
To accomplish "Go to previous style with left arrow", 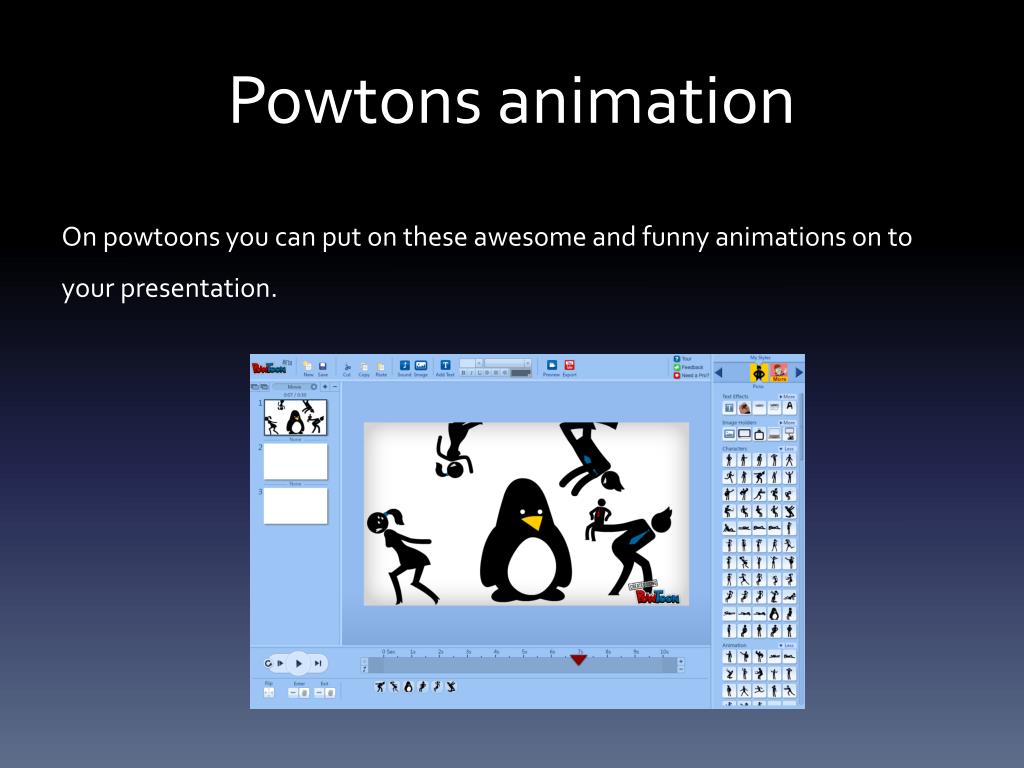I will [x=718, y=372].
